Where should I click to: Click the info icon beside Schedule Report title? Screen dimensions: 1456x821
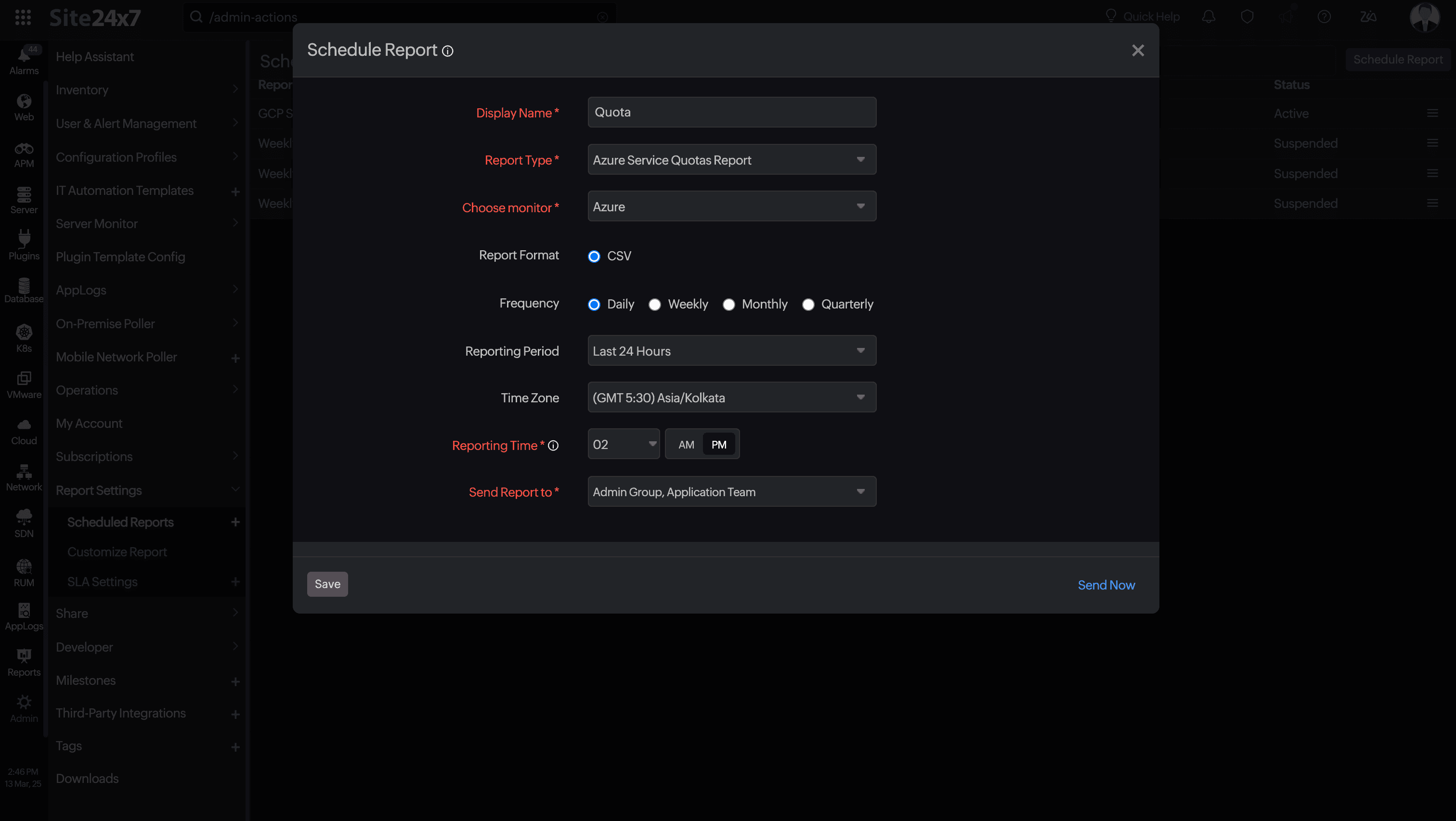click(x=448, y=51)
